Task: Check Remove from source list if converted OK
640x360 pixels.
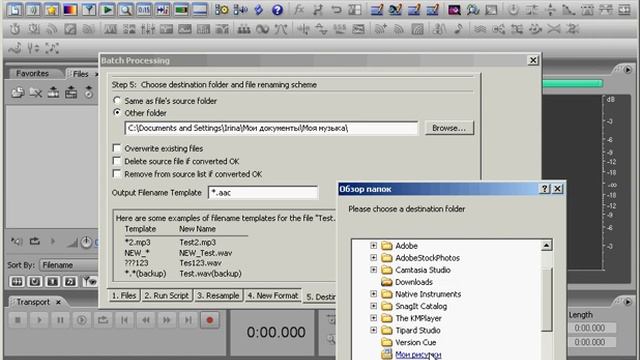Action: (117, 174)
